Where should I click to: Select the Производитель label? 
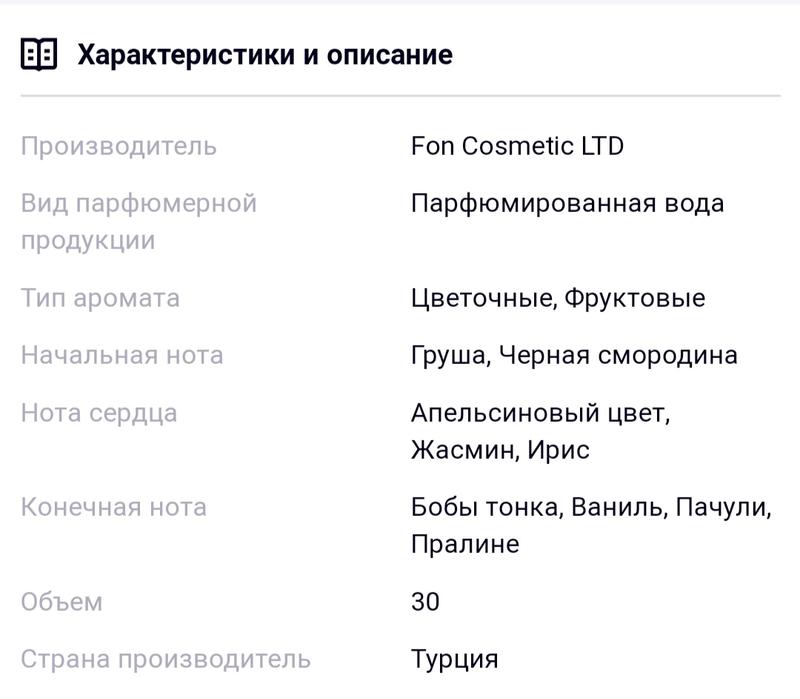coord(118,146)
